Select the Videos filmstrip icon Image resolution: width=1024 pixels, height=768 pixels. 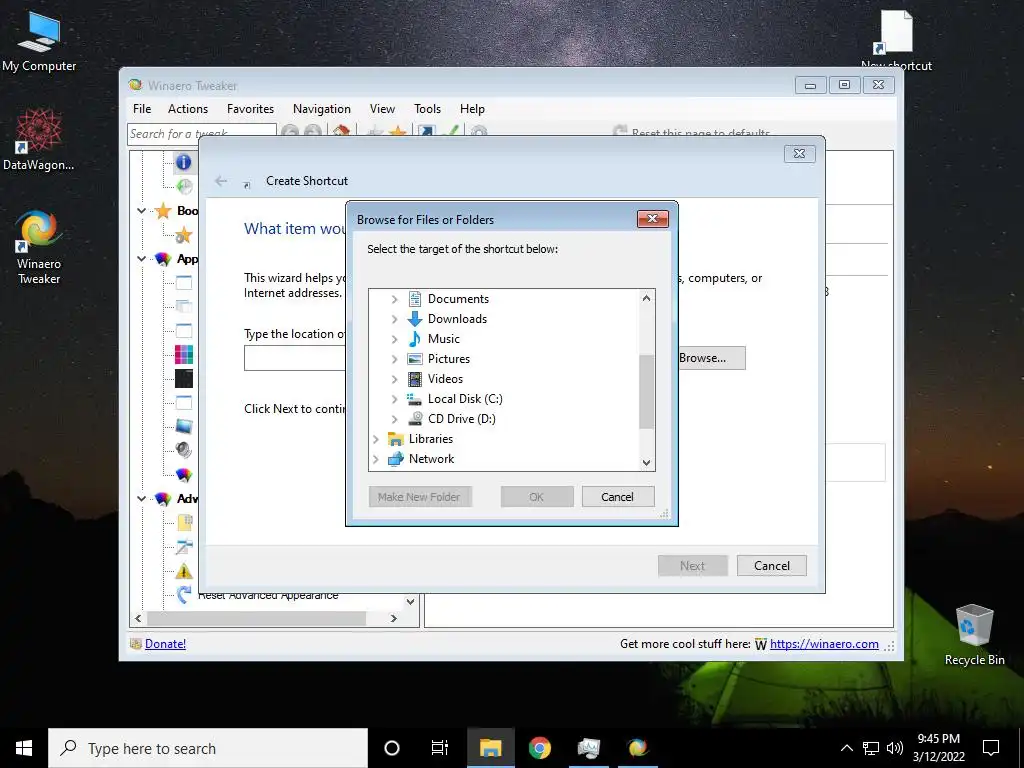pyautogui.click(x=415, y=379)
